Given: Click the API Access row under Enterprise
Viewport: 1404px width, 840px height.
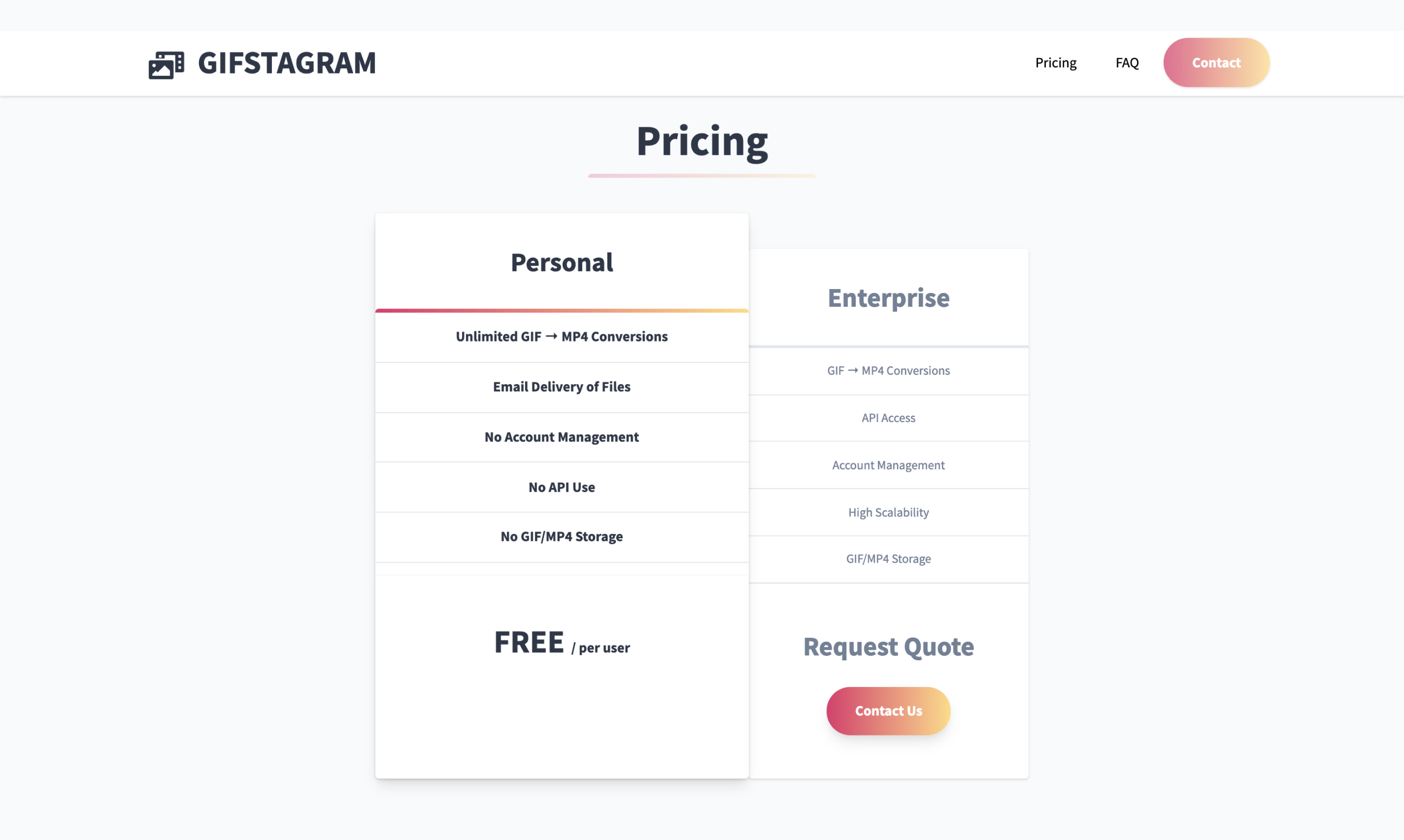Looking at the screenshot, I should 888,418.
